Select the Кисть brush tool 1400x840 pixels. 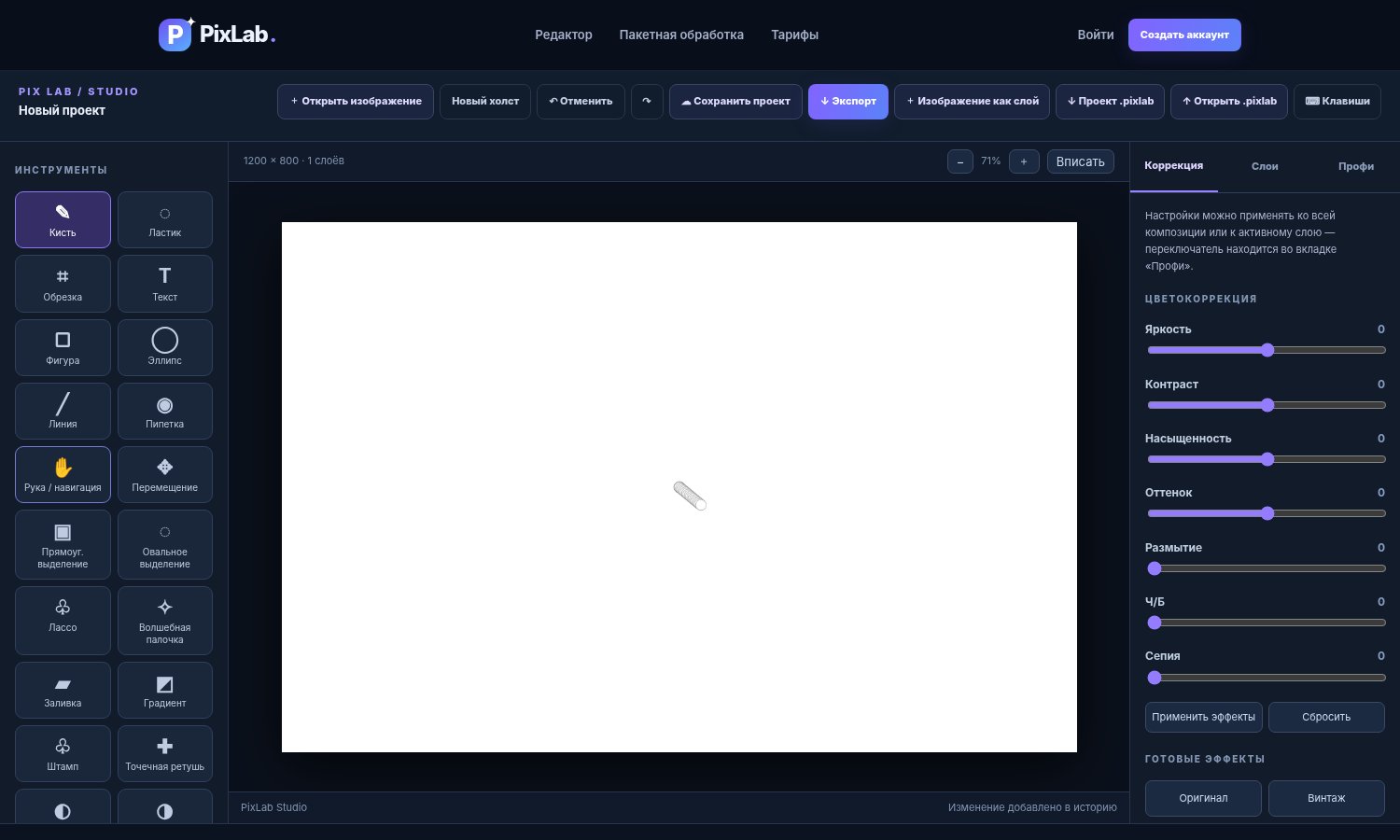coord(63,219)
